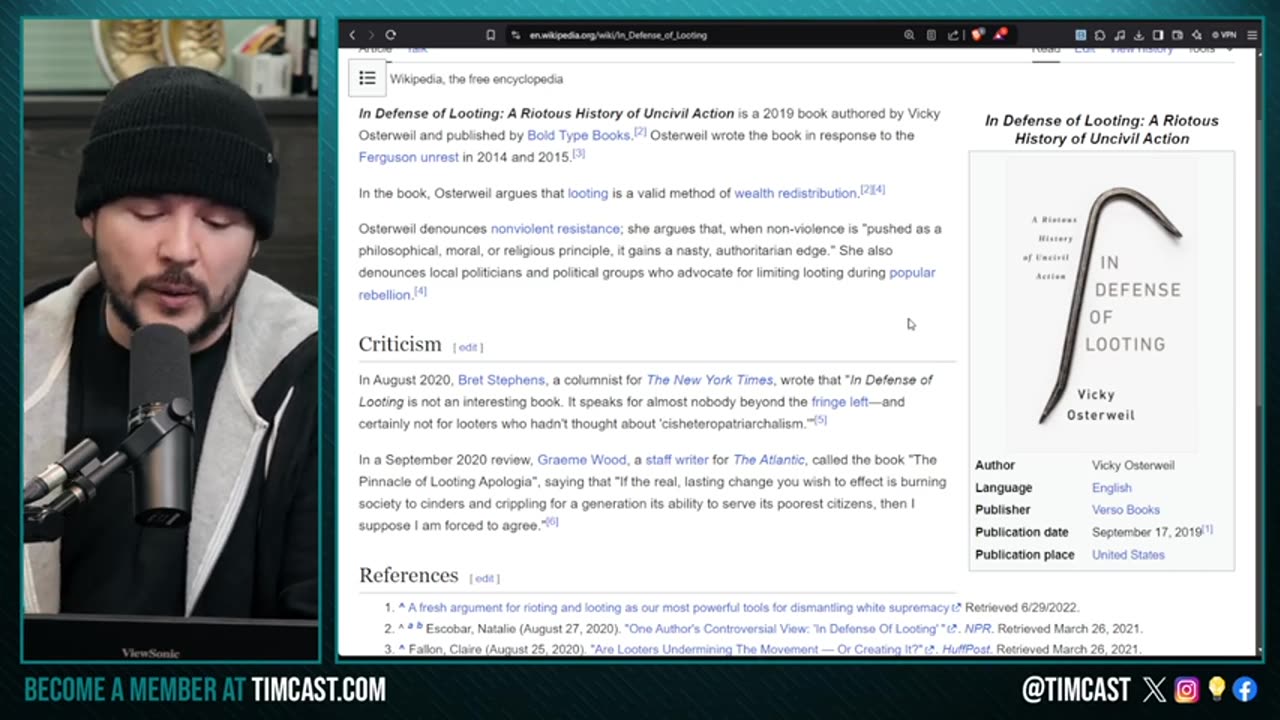Open citation [1] beside publication date
This screenshot has height=720, width=1280.
pyautogui.click(x=1207, y=529)
